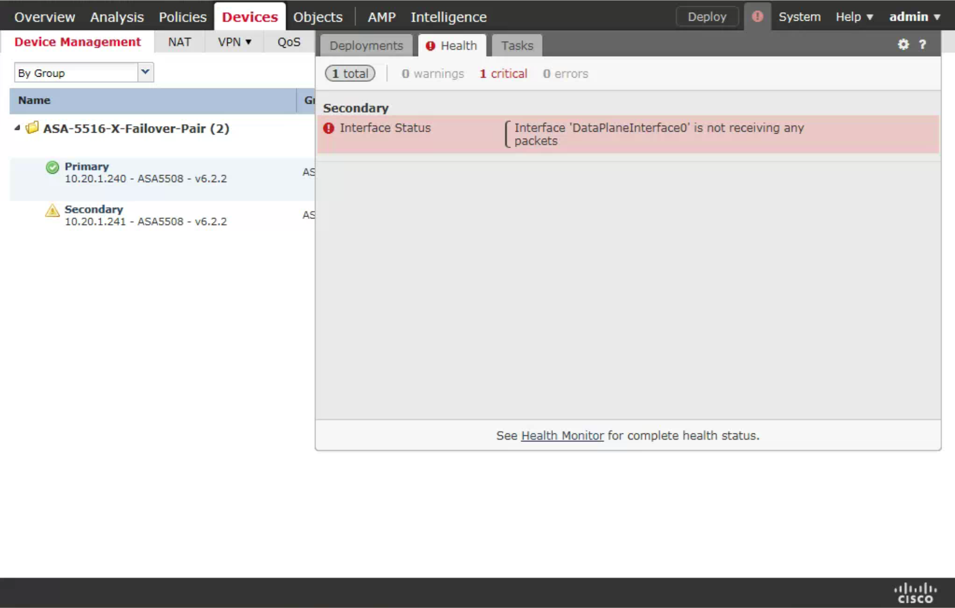Open the admin user dropdown

(914, 17)
